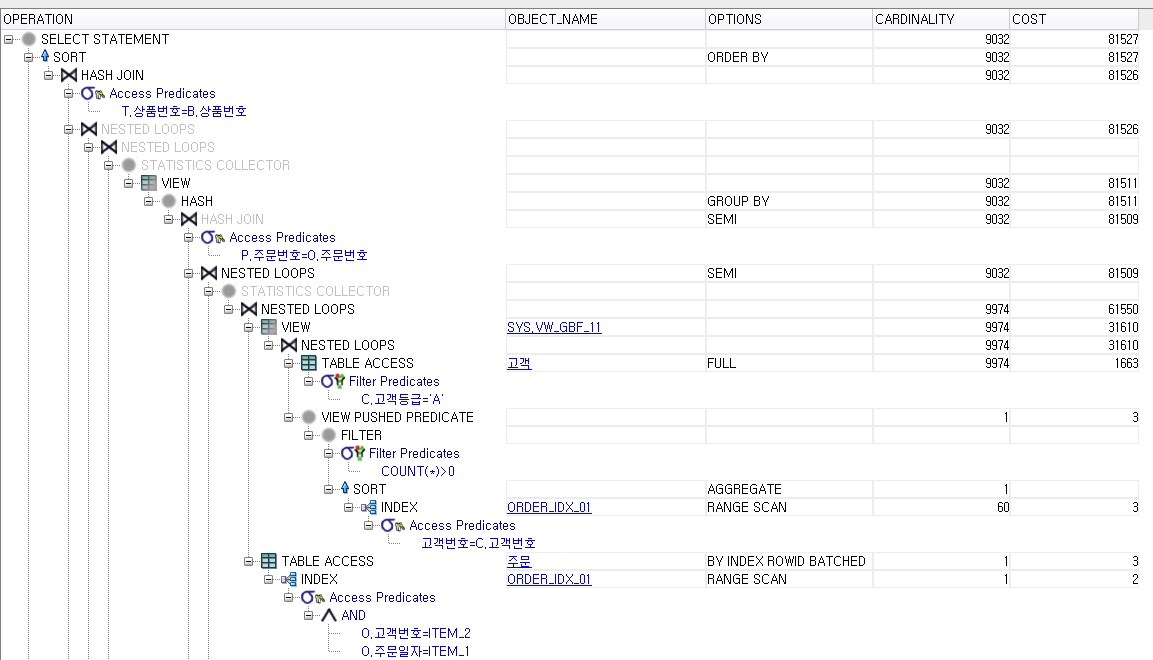Select NESTED LOOPS row with cost 31610

pos(347,345)
